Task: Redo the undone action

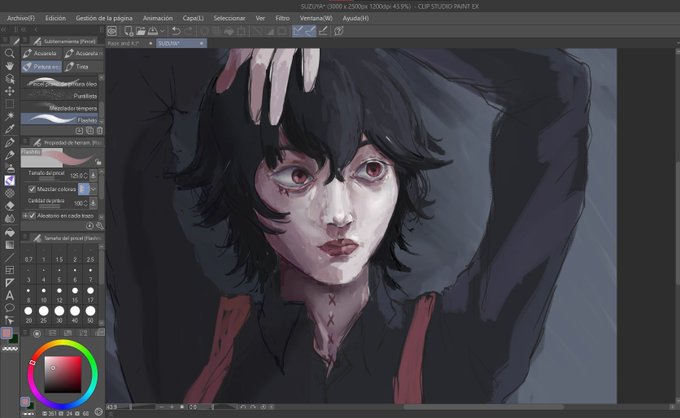Action: click(x=189, y=31)
